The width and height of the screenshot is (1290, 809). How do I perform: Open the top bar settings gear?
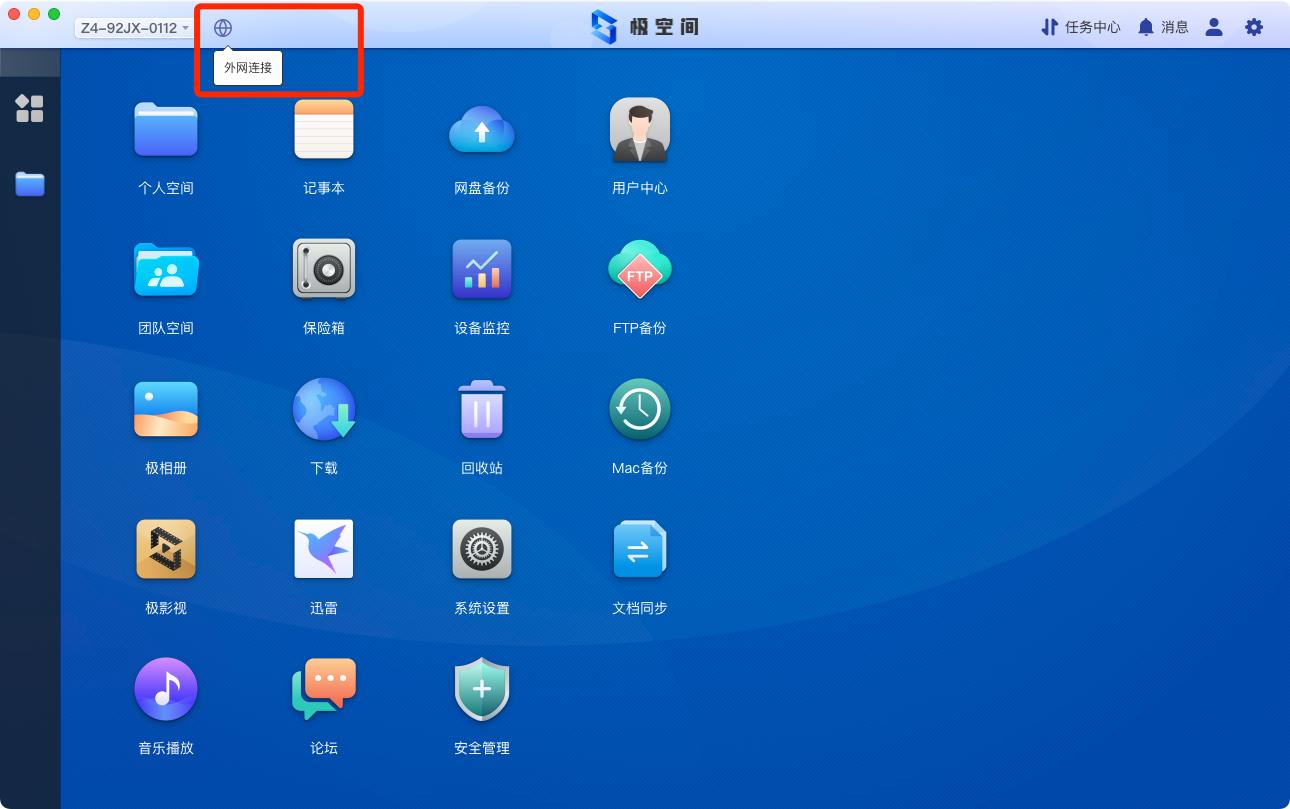pos(1254,27)
